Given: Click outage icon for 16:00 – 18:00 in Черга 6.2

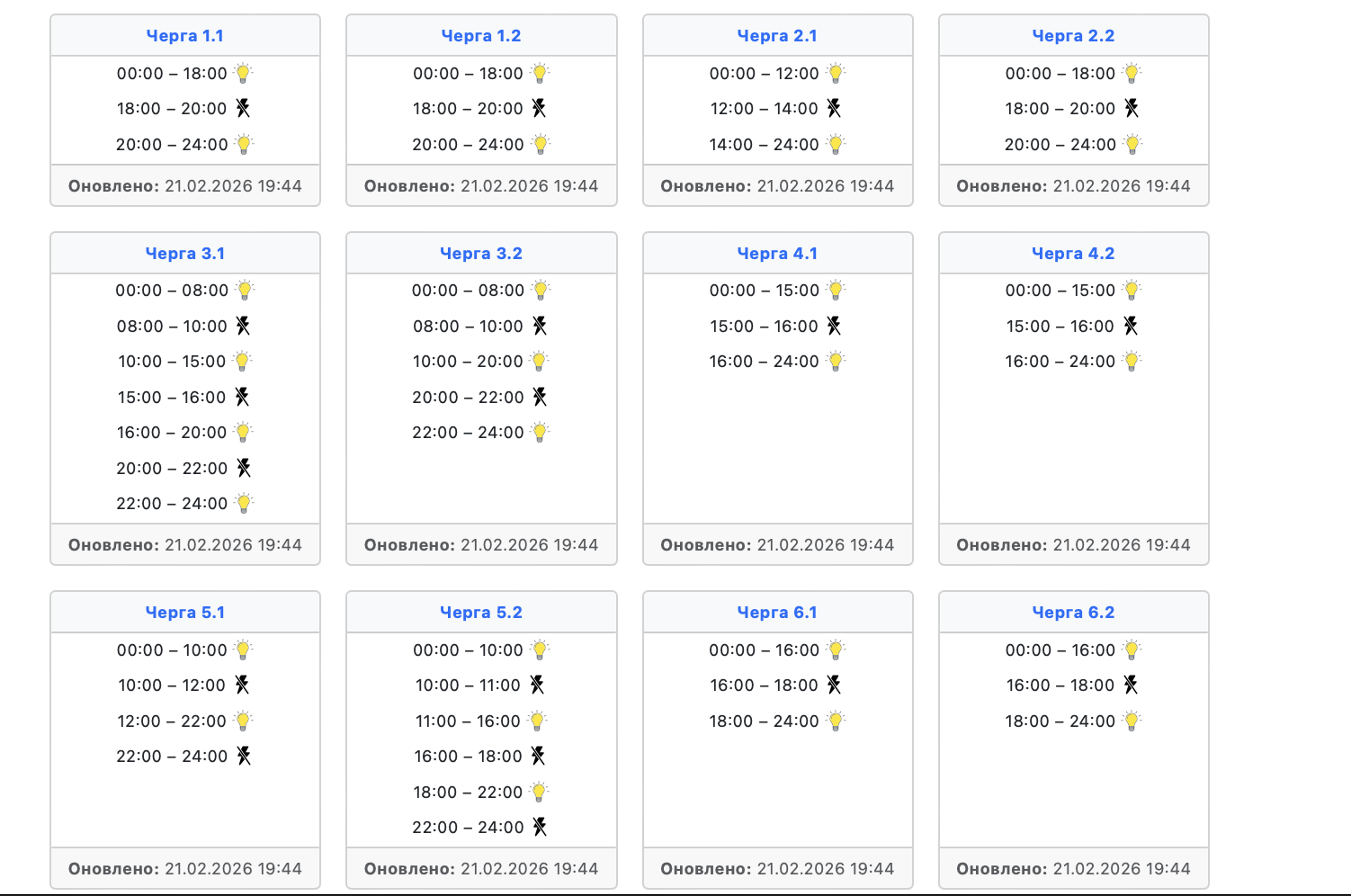Looking at the screenshot, I should pyautogui.click(x=1131, y=685).
